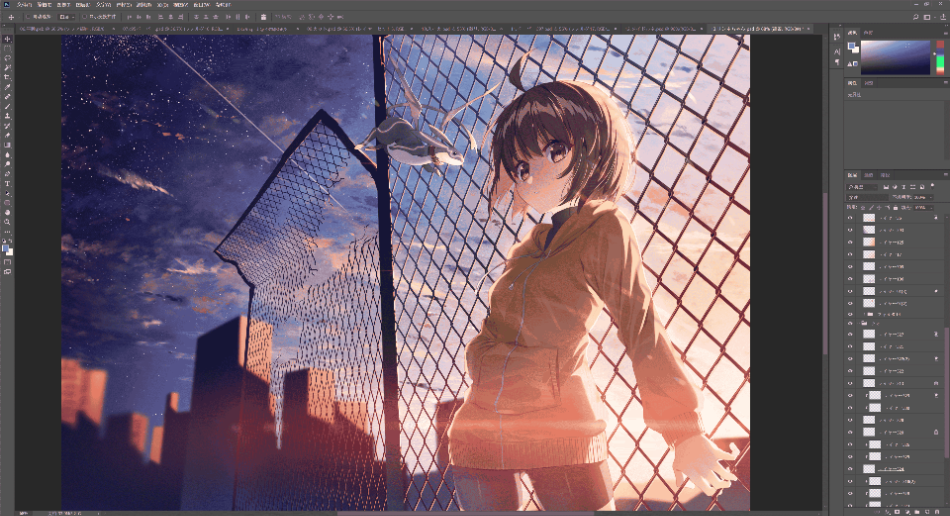Select the Hand tool
The width and height of the screenshot is (950, 516).
pyautogui.click(x=7, y=213)
